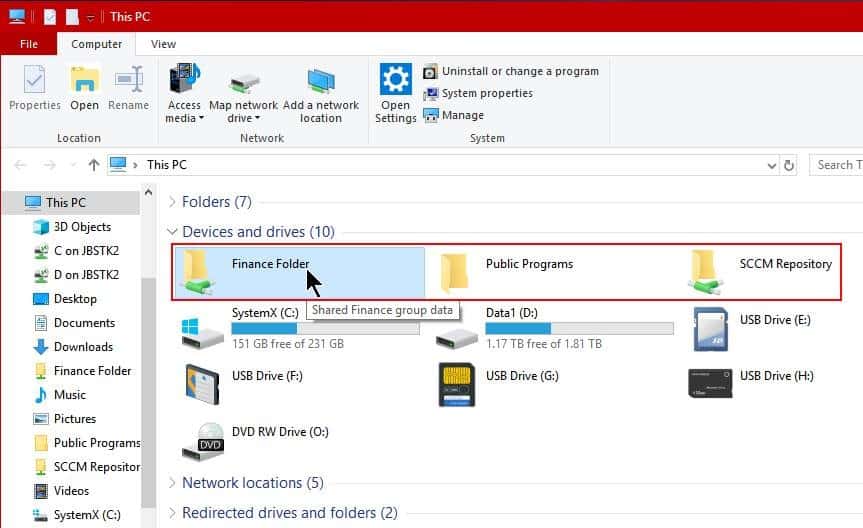Click the This PC monitor icon in title bar
The height and width of the screenshot is (528, 863).
click(x=17, y=17)
